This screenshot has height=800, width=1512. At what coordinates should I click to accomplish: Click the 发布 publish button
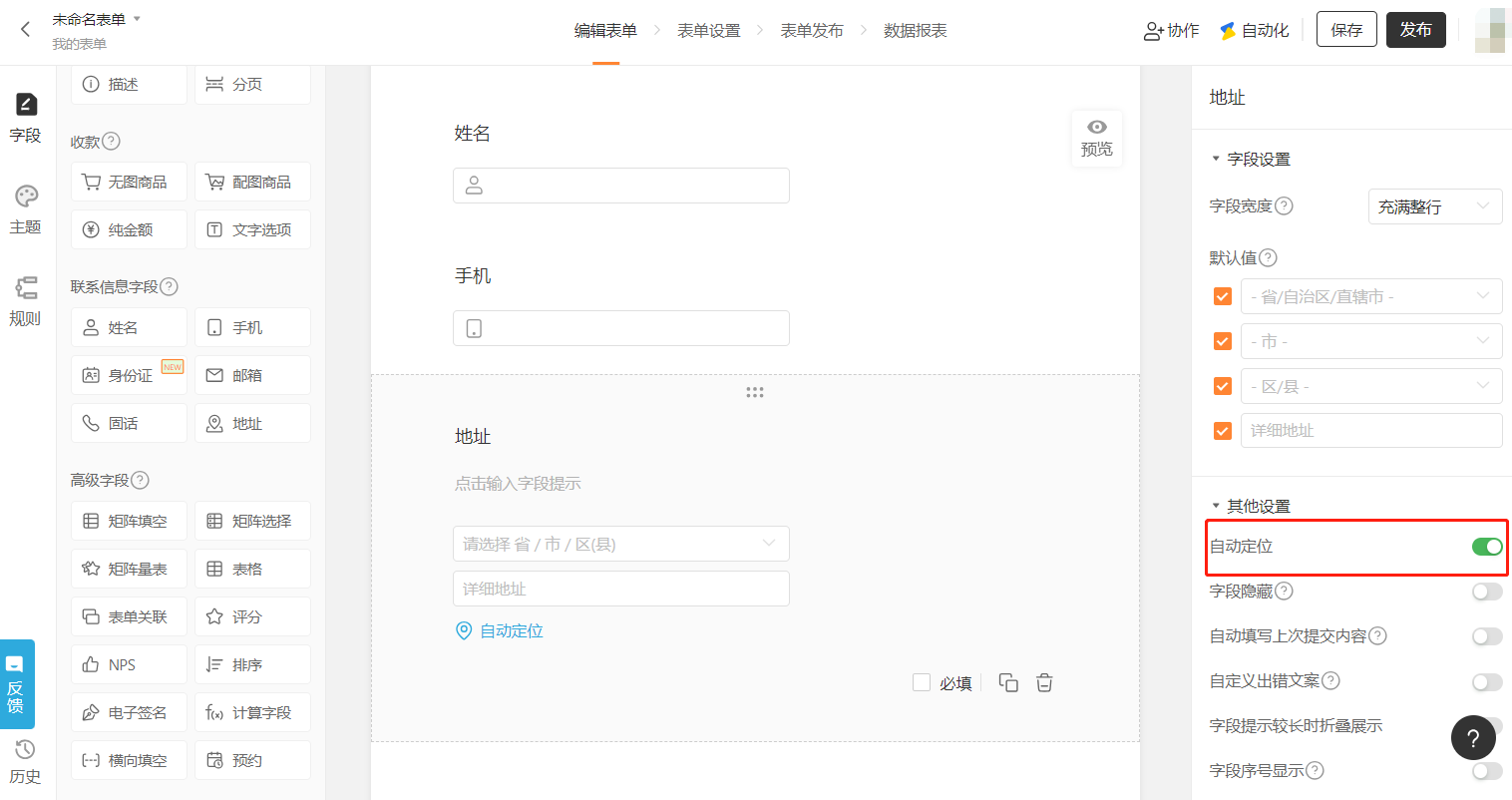tap(1416, 30)
